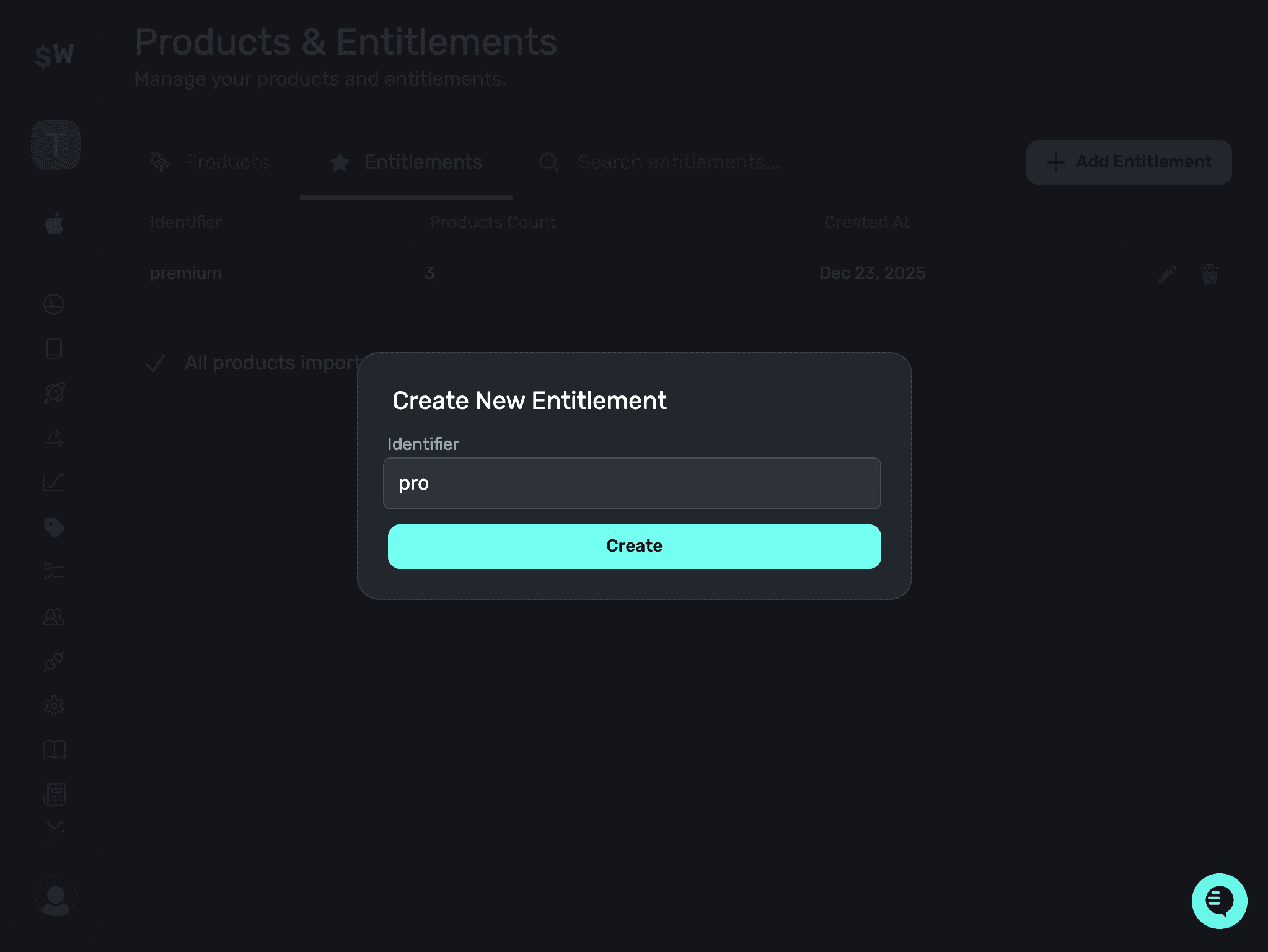Click the plug integrations icon
The width and height of the screenshot is (1268, 952).
(x=55, y=661)
